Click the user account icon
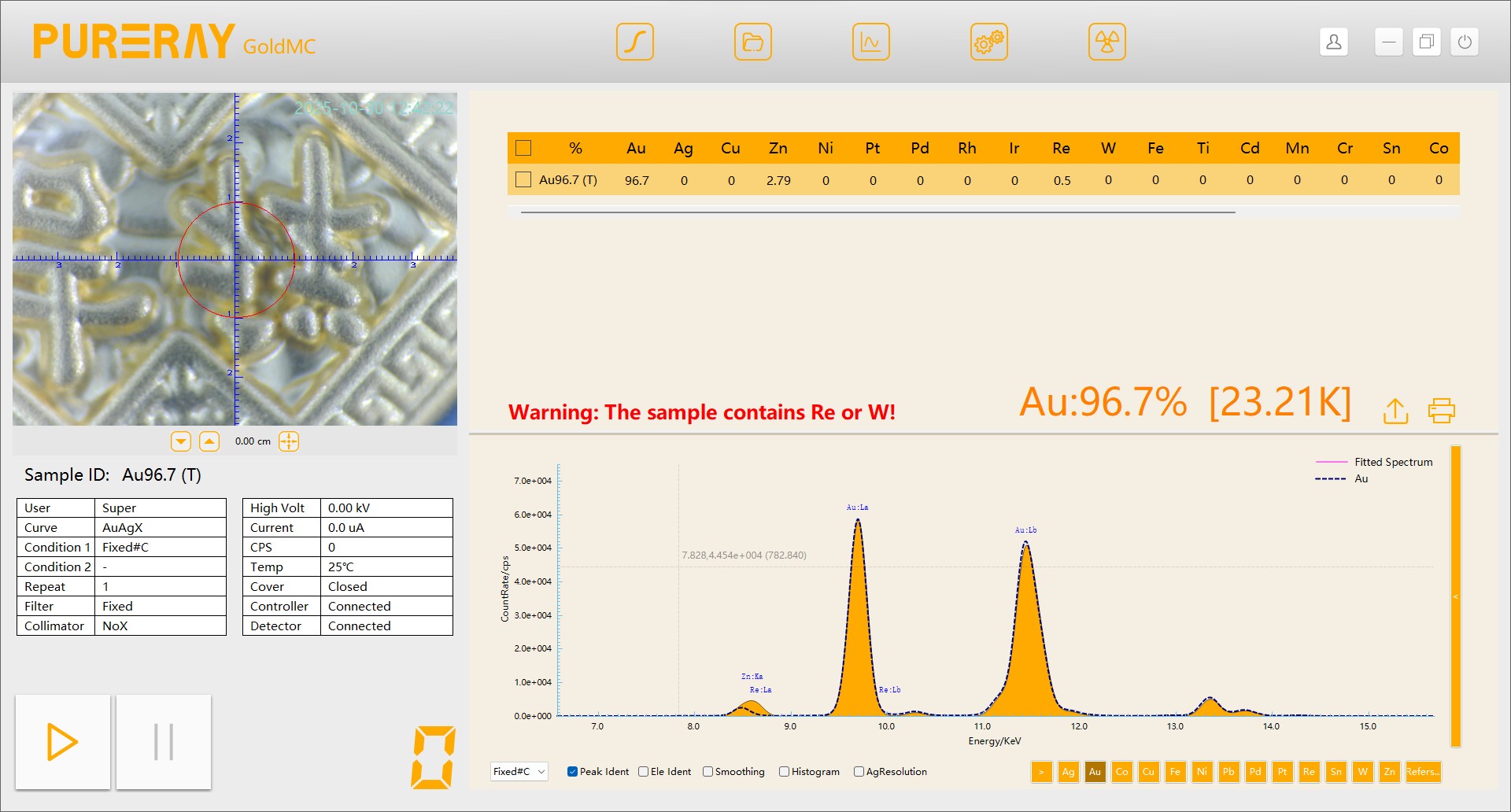Image resolution: width=1511 pixels, height=812 pixels. point(1333,42)
